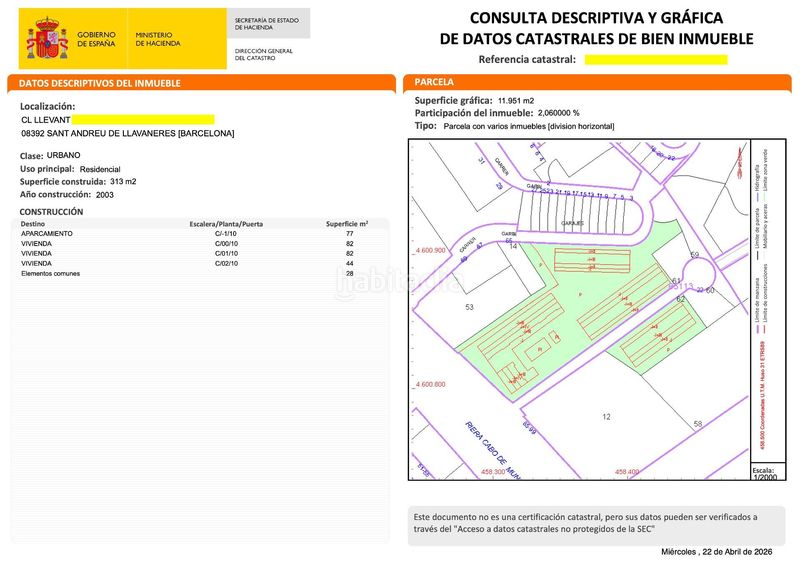This screenshot has height=565, width=800.
Task: Select the Datos Descriptivos del Inmueble header
Action: (x=200, y=83)
